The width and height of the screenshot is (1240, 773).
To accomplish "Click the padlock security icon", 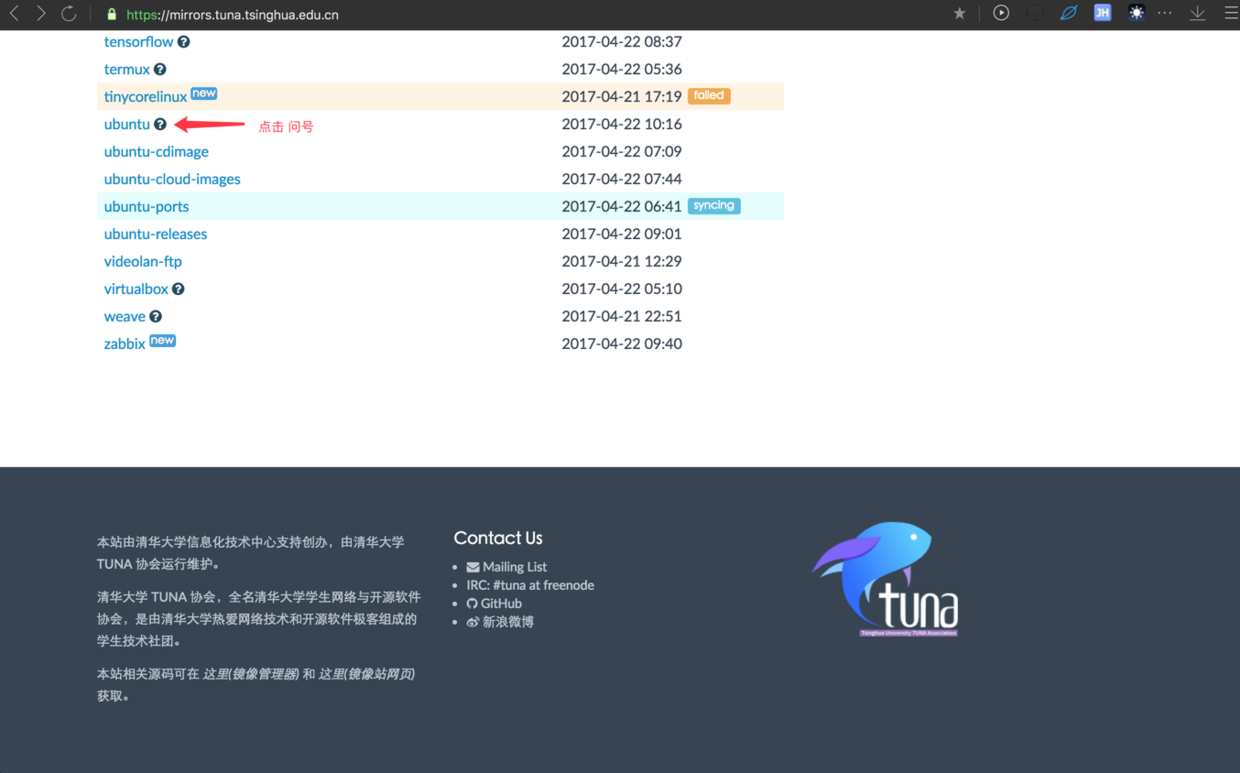I will point(112,14).
